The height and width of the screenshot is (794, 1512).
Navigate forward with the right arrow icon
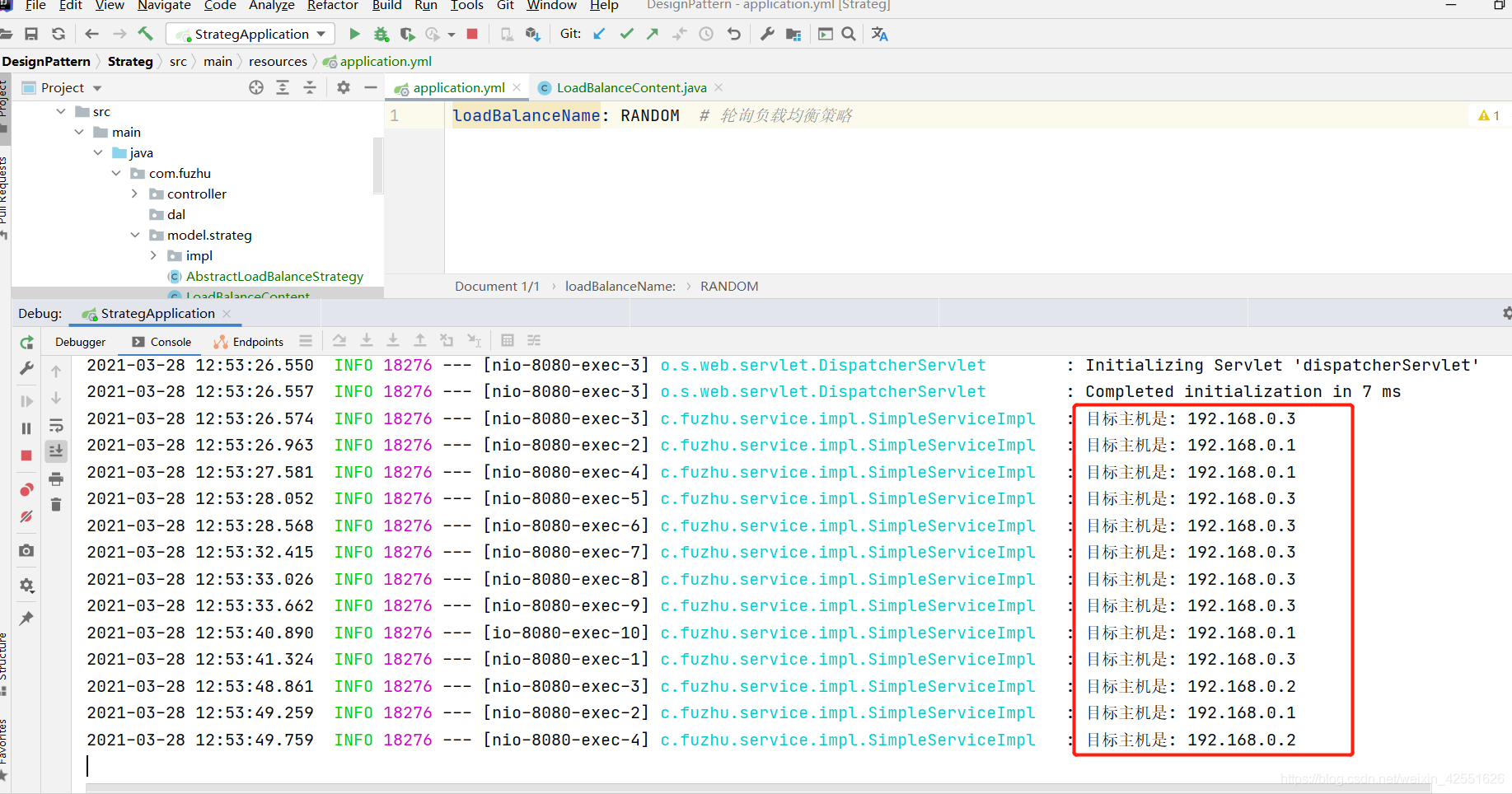click(119, 34)
